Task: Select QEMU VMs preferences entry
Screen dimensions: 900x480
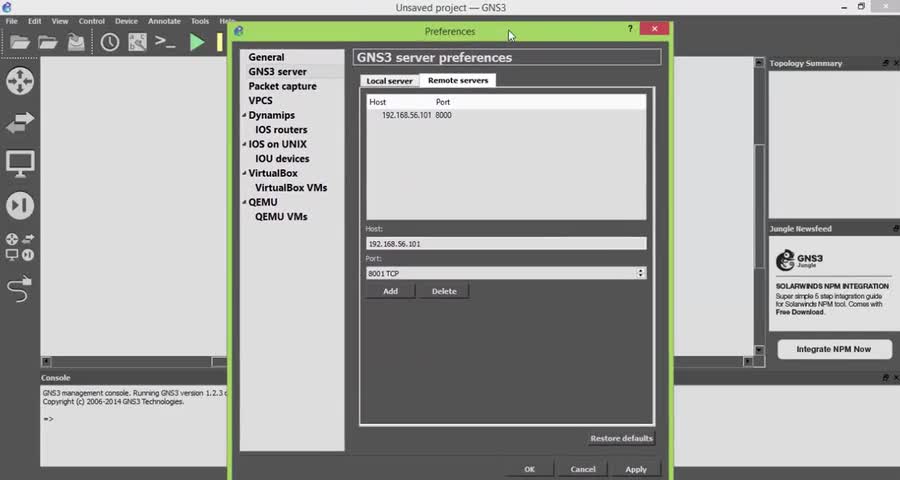Action: 281,216
